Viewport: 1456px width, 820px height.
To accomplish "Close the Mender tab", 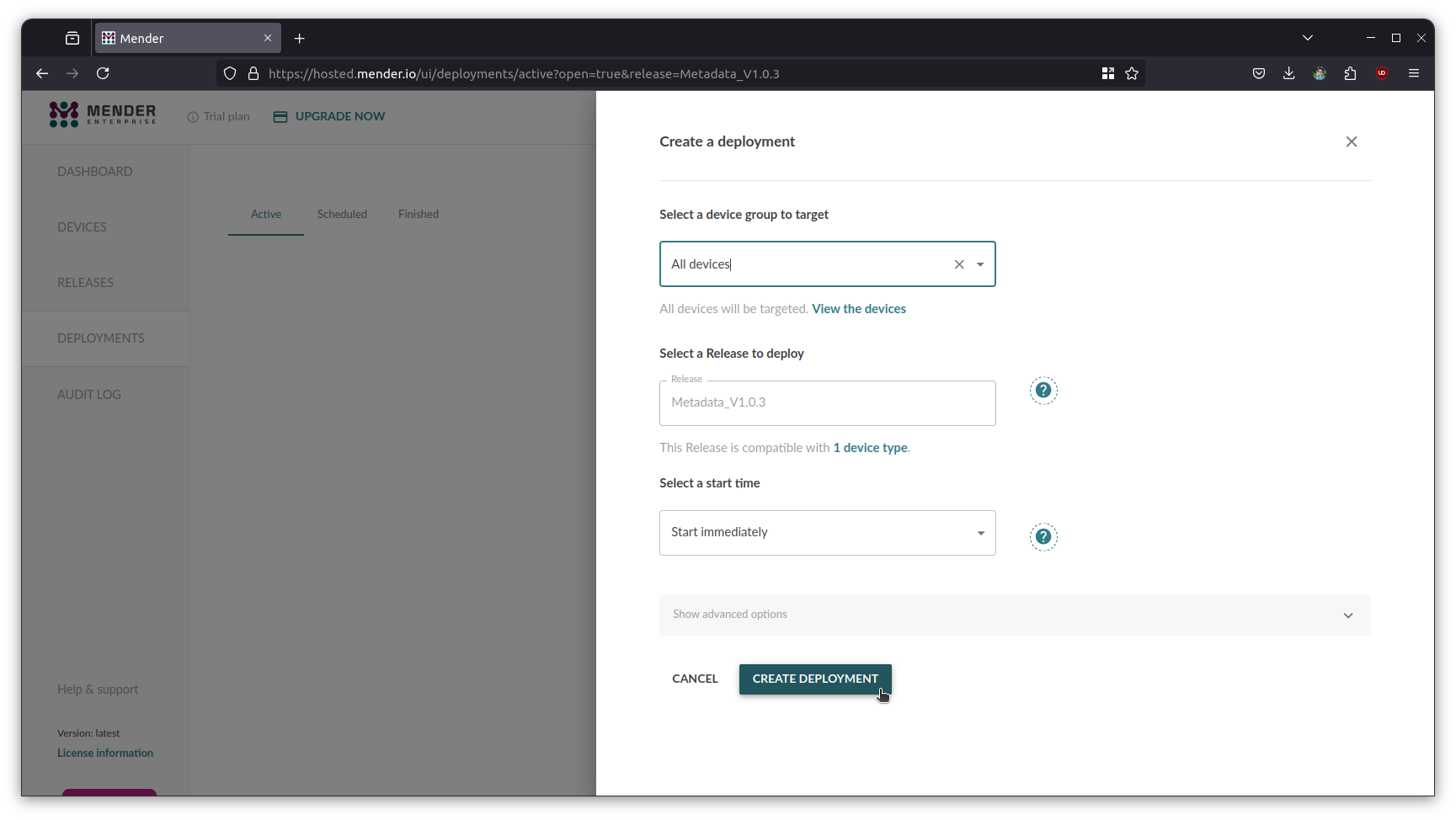I will 268,38.
